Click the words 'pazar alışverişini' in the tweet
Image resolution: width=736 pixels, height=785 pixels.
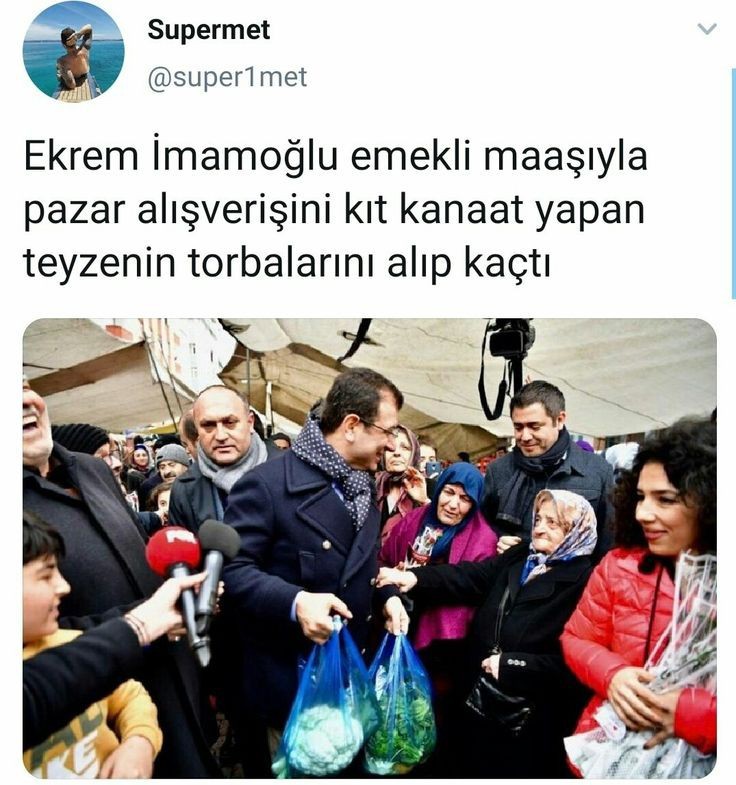(178, 210)
